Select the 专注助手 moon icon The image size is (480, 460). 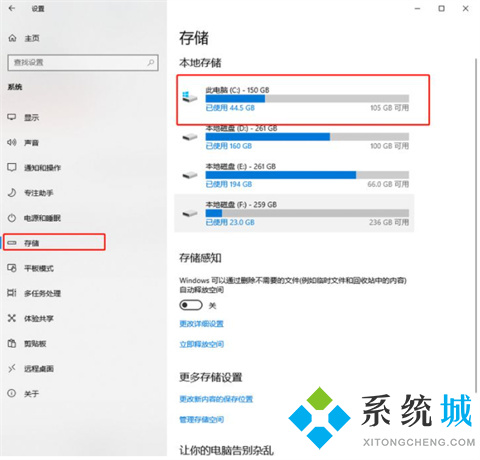point(12,193)
